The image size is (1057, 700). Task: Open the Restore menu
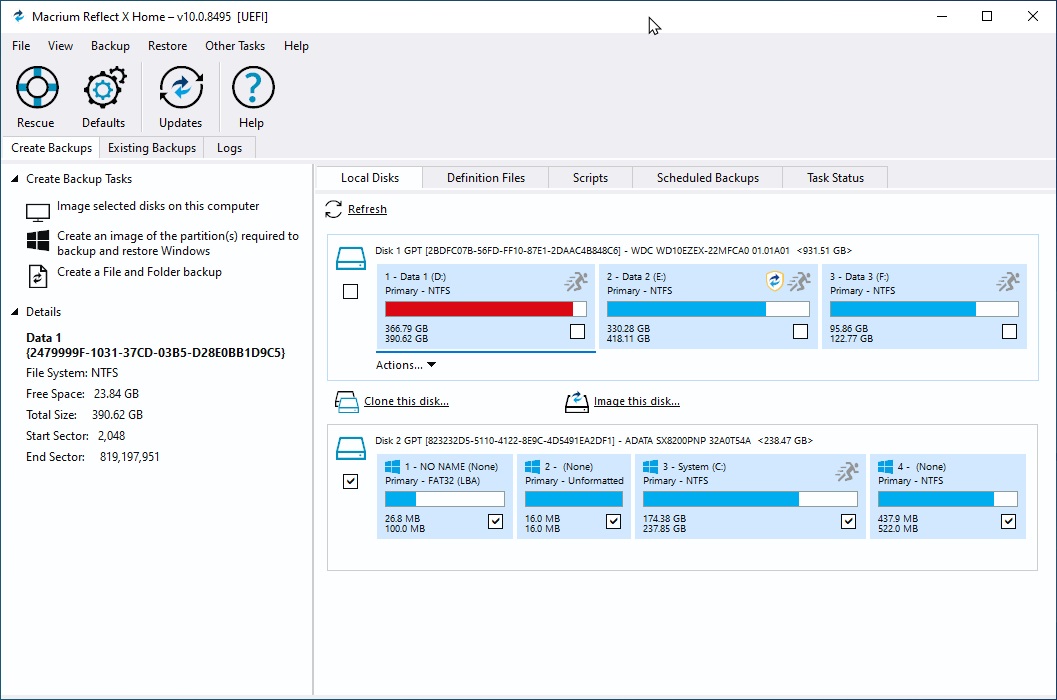(x=168, y=46)
